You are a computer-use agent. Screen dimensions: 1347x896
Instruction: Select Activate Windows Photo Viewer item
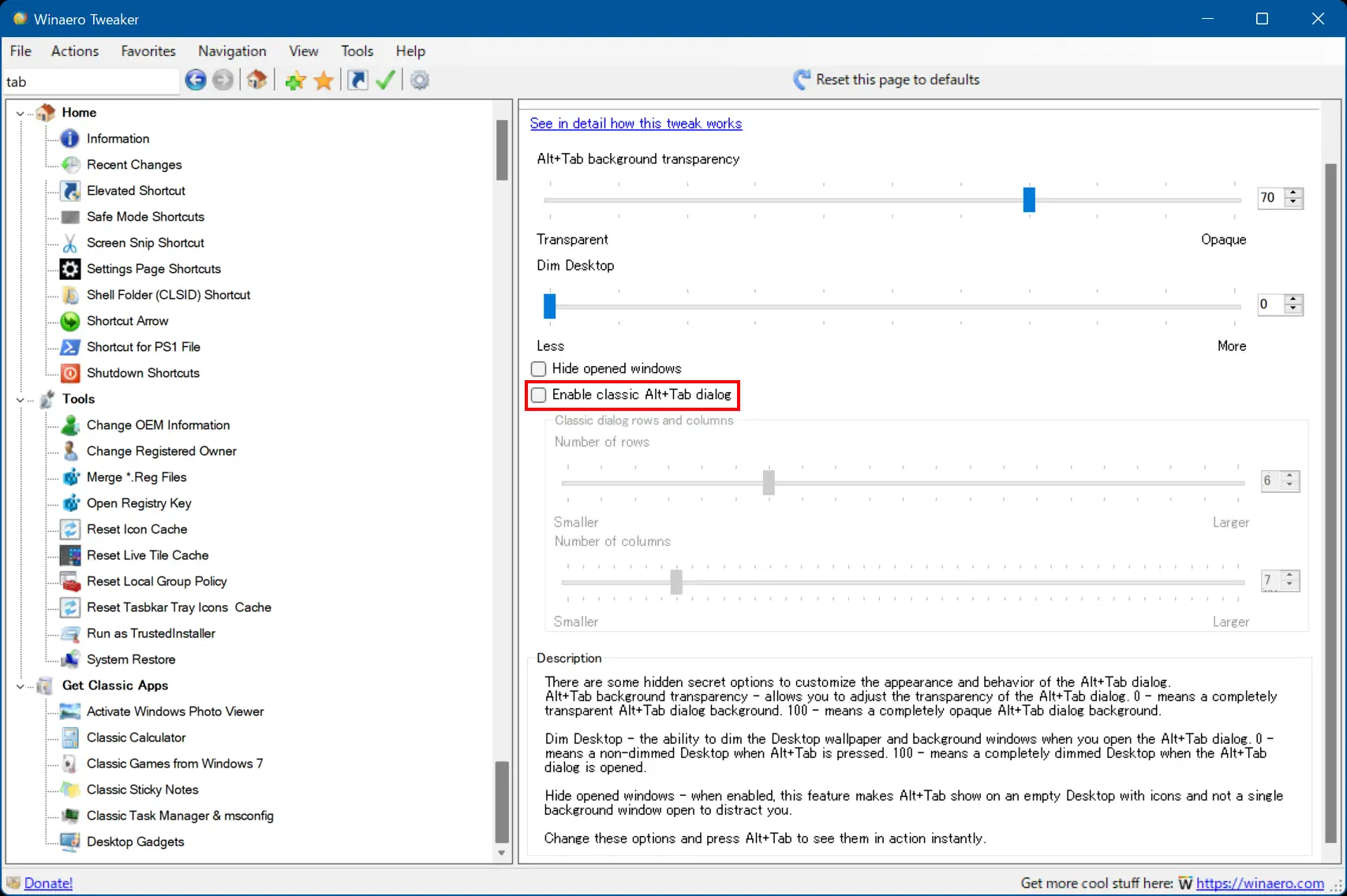[175, 711]
